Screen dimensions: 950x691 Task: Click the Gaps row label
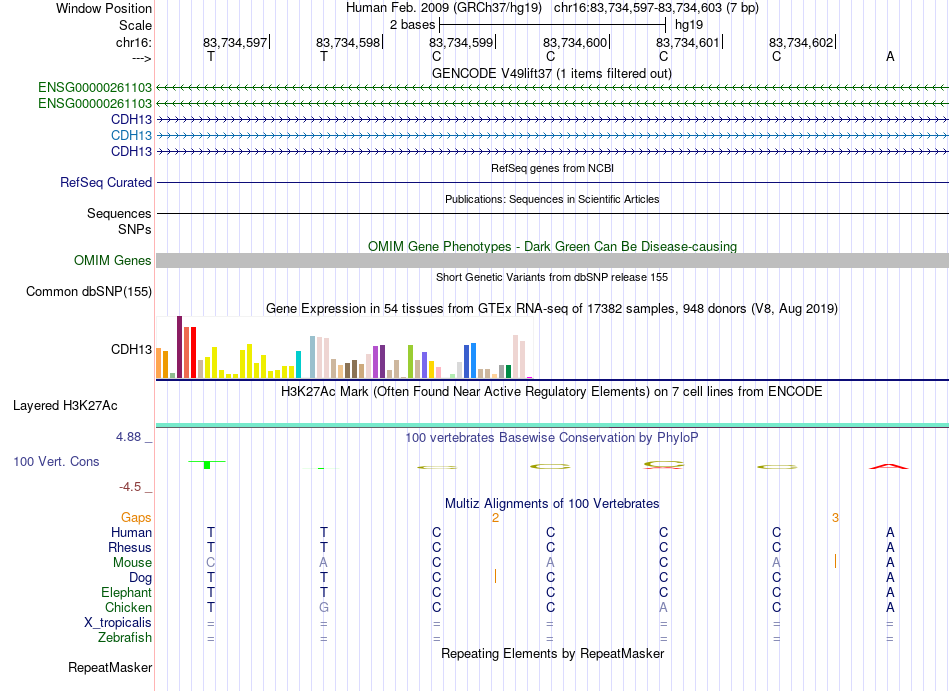tap(136, 517)
